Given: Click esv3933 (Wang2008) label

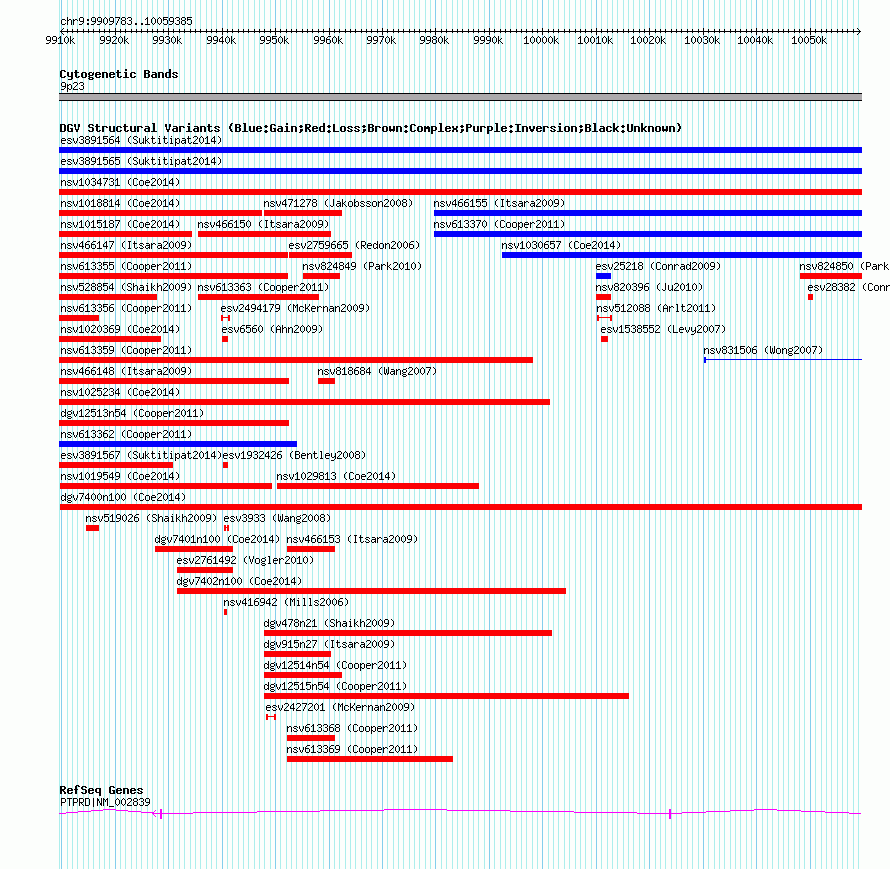Looking at the screenshot, I should (276, 518).
